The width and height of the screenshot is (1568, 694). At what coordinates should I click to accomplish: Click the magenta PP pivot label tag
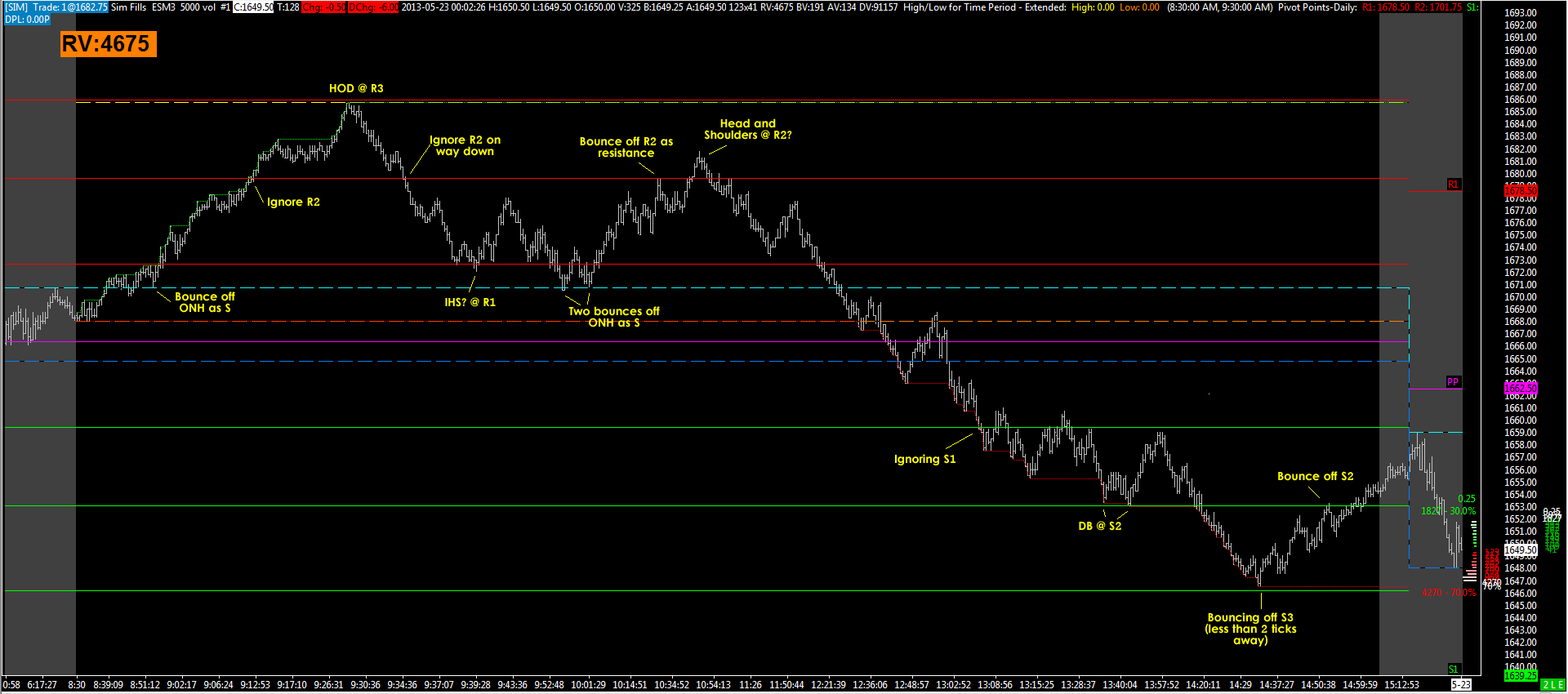click(x=1453, y=382)
